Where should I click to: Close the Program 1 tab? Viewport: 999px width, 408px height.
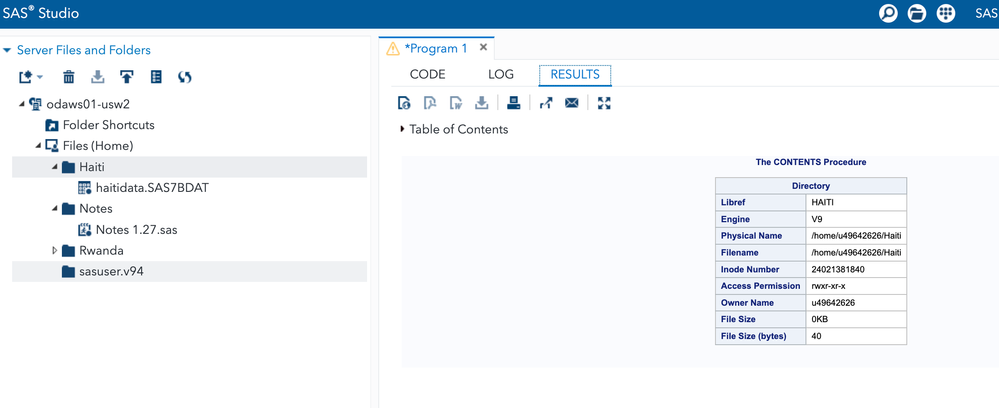point(483,47)
